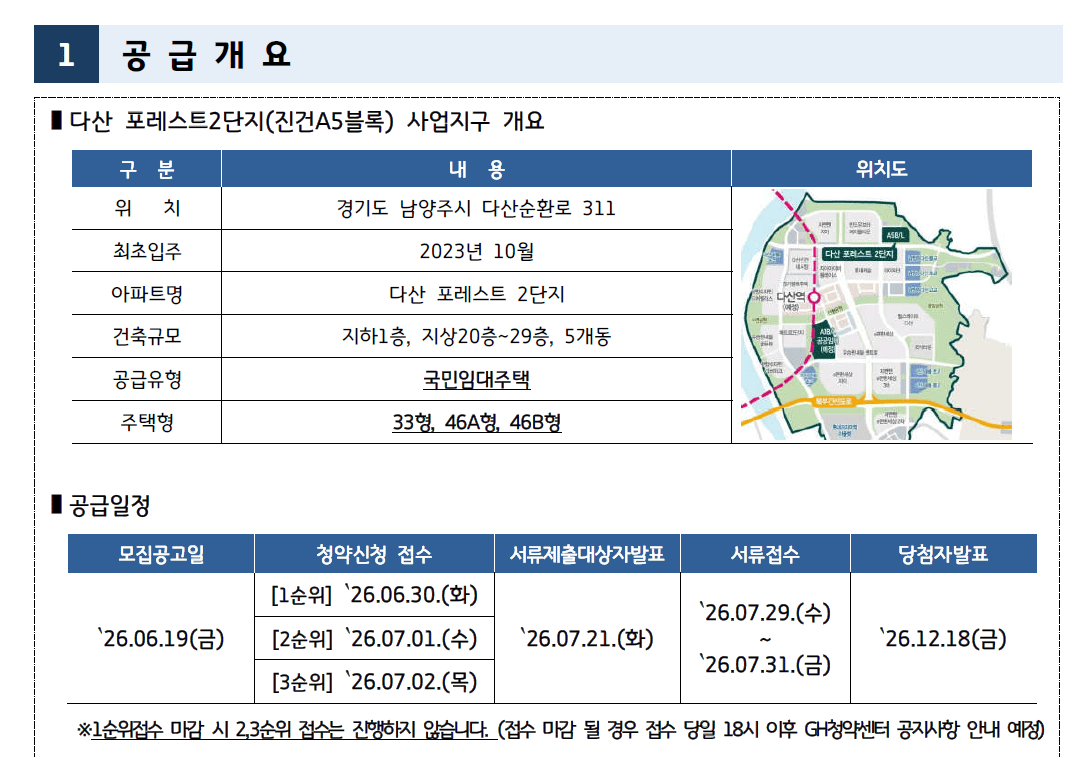The height and width of the screenshot is (757, 1082).
Task: Click the underlined '1순위접수 마감 시' footnote
Action: (x=160, y=729)
